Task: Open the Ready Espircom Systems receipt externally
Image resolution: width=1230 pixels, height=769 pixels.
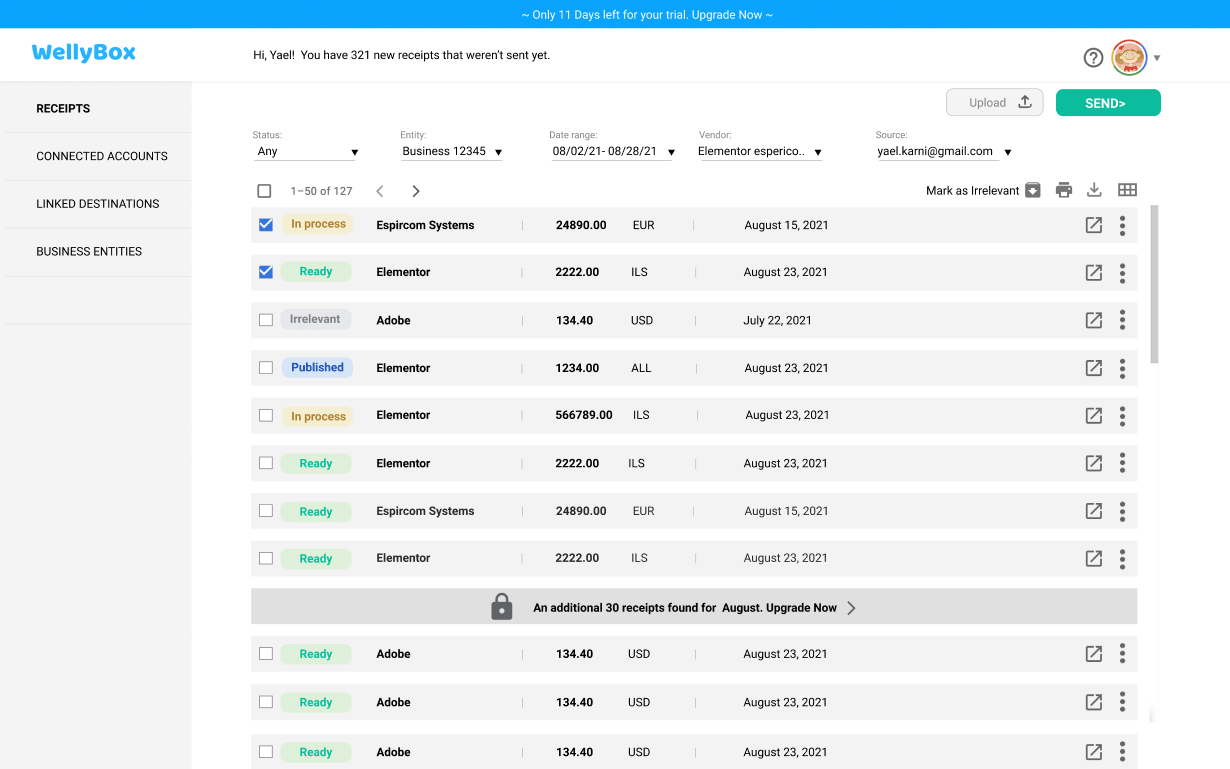Action: 1094,511
